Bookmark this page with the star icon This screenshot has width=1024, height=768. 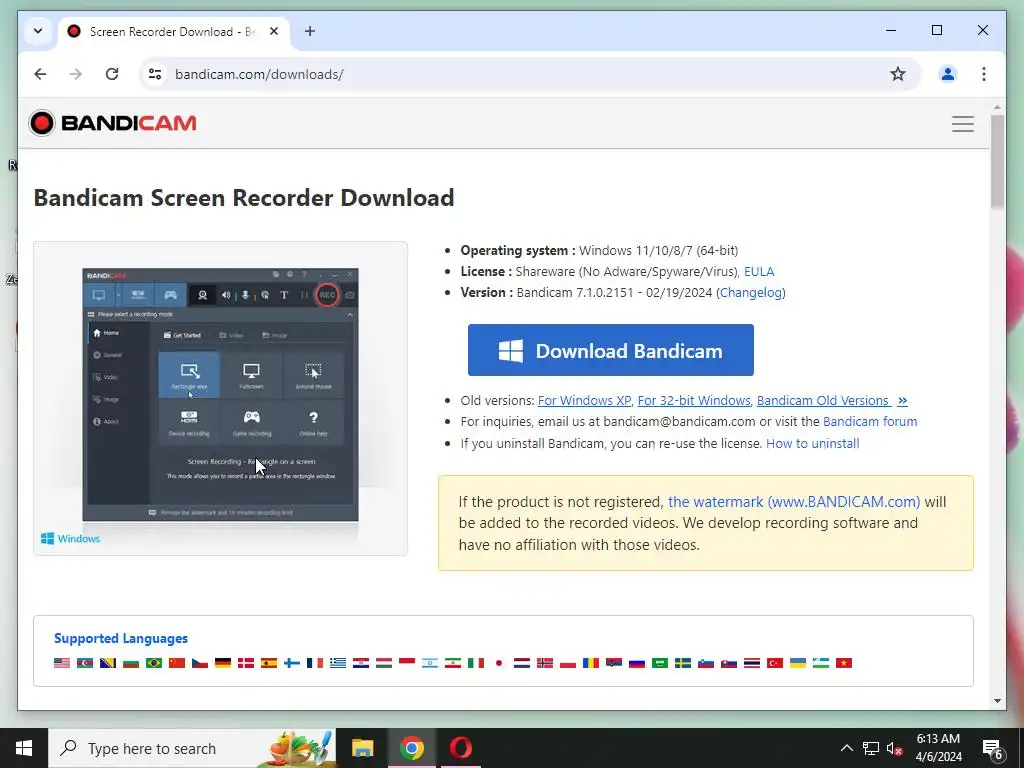pos(898,74)
